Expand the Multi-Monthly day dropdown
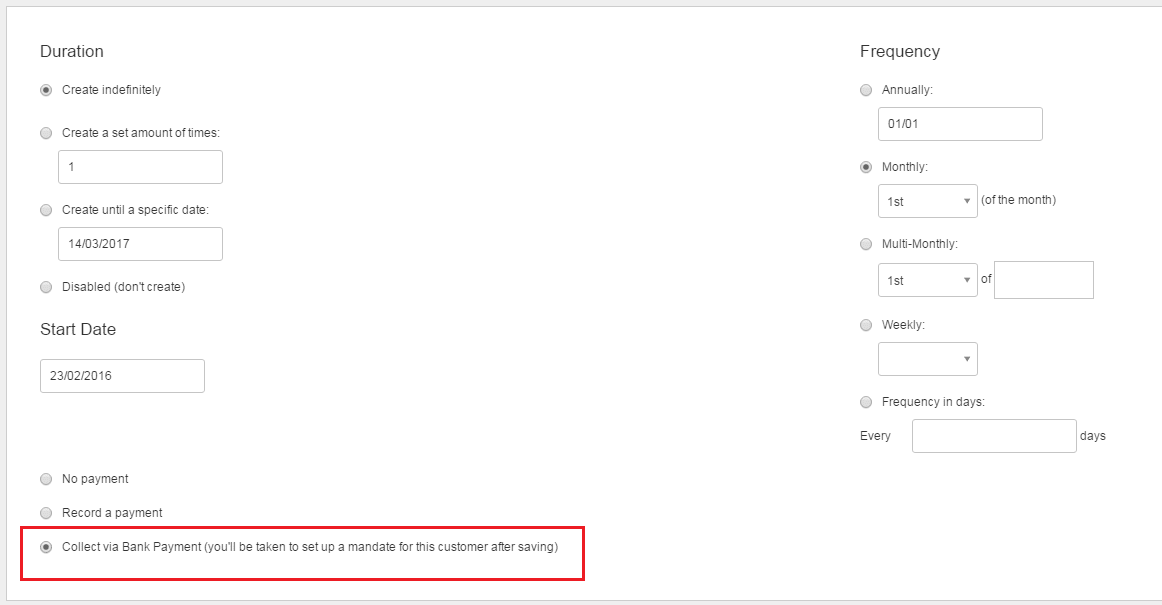 click(927, 280)
